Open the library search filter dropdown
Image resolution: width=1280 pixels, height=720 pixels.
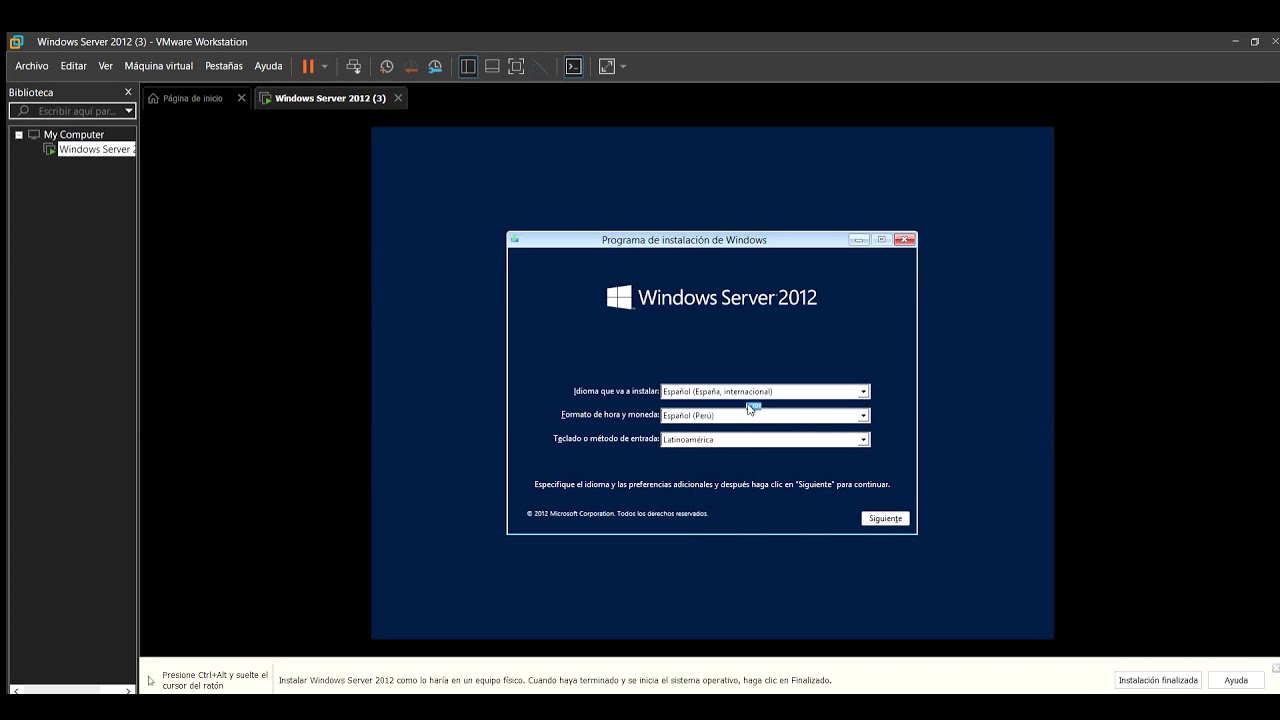(129, 111)
